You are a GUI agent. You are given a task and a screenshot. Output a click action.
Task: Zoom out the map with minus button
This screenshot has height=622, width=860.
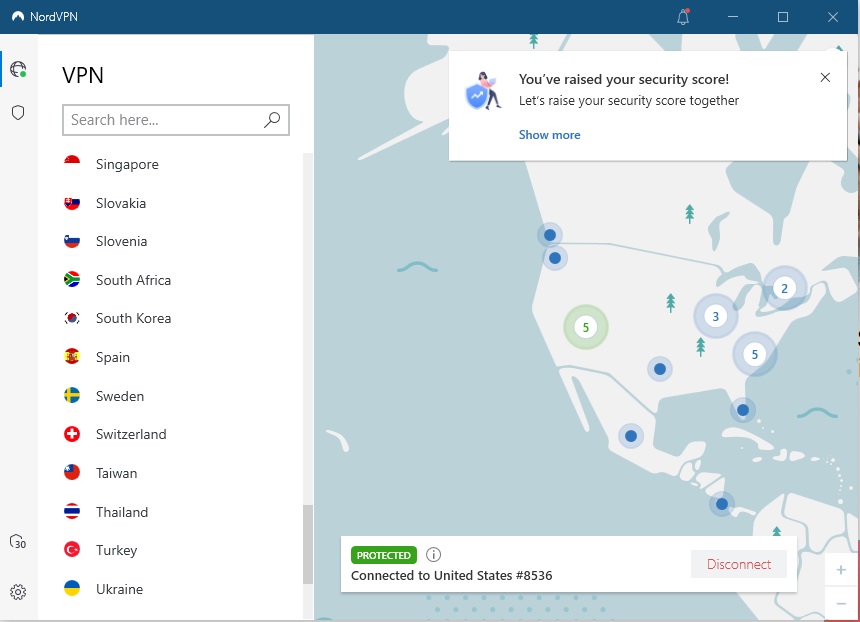(841, 603)
